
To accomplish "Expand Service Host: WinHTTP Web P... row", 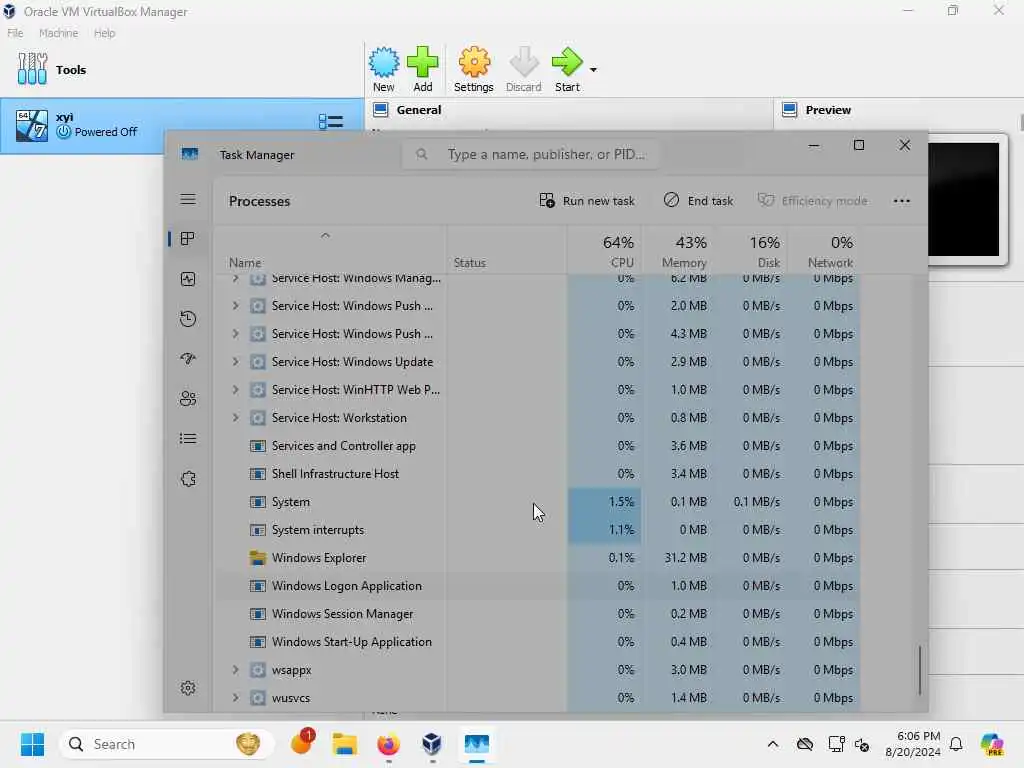I will point(235,389).
